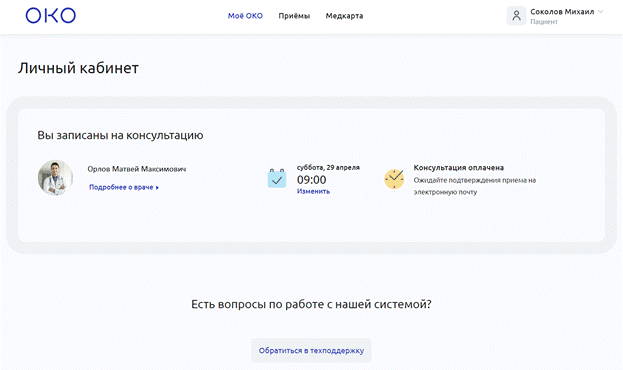623x370 pixels.
Task: Click doctor Орлов's photo thumbnail
Action: click(55, 178)
